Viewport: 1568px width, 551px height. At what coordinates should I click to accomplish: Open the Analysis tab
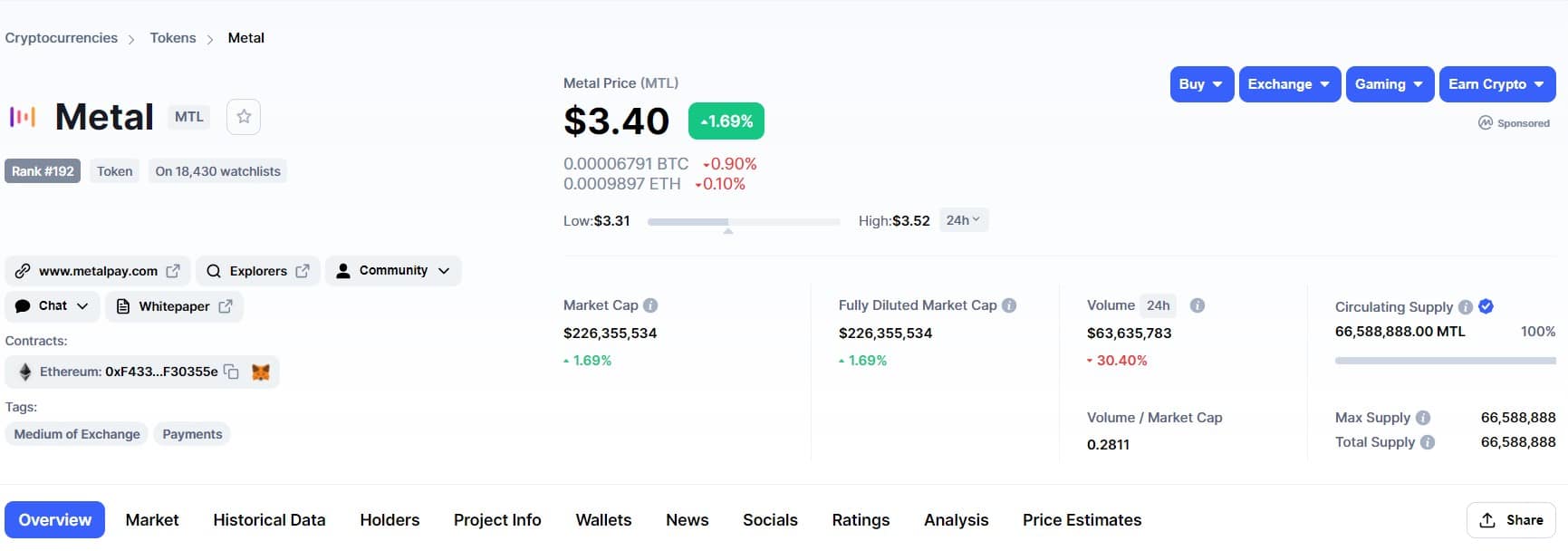[x=957, y=520]
